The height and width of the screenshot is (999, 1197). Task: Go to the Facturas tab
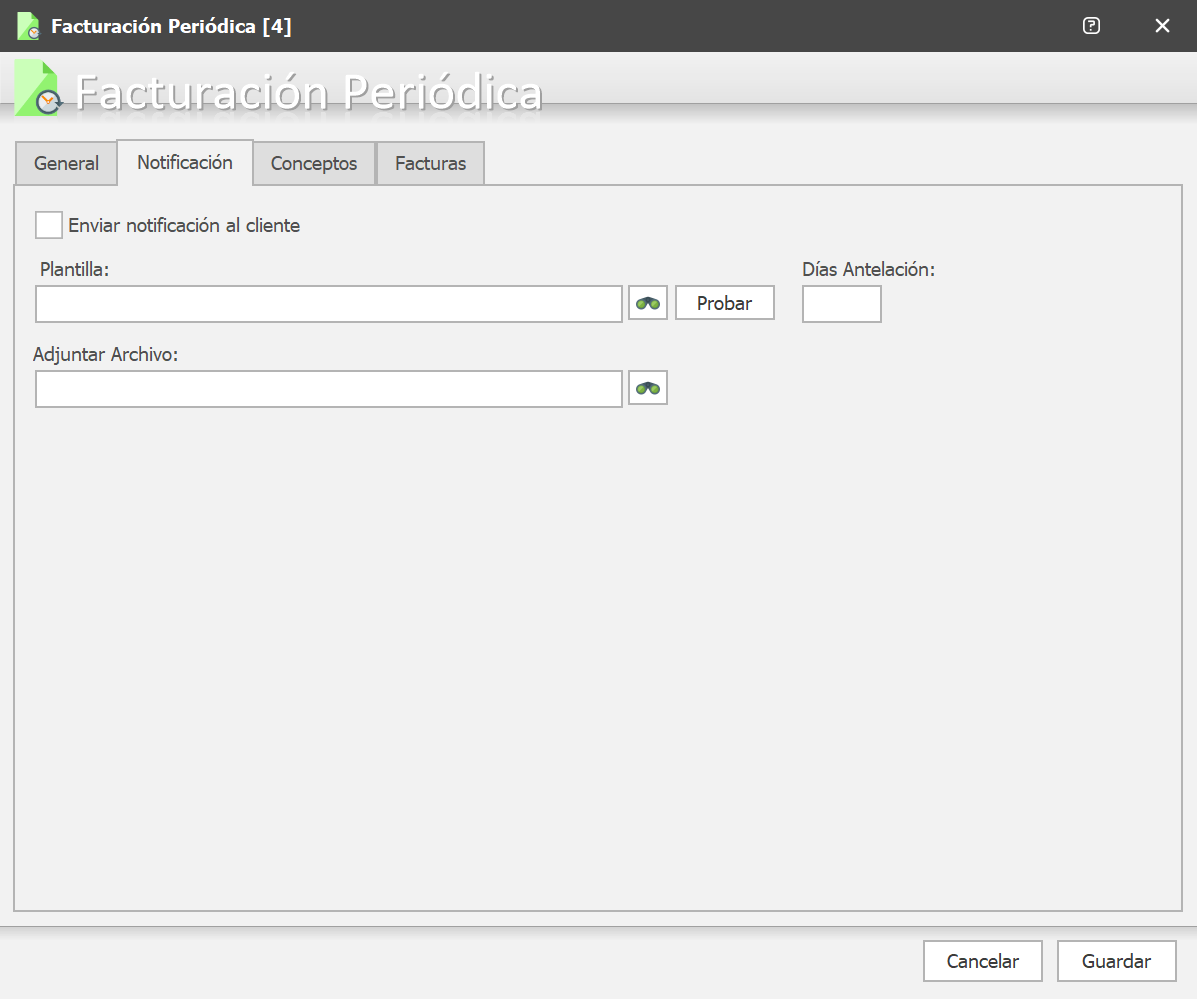pos(431,163)
